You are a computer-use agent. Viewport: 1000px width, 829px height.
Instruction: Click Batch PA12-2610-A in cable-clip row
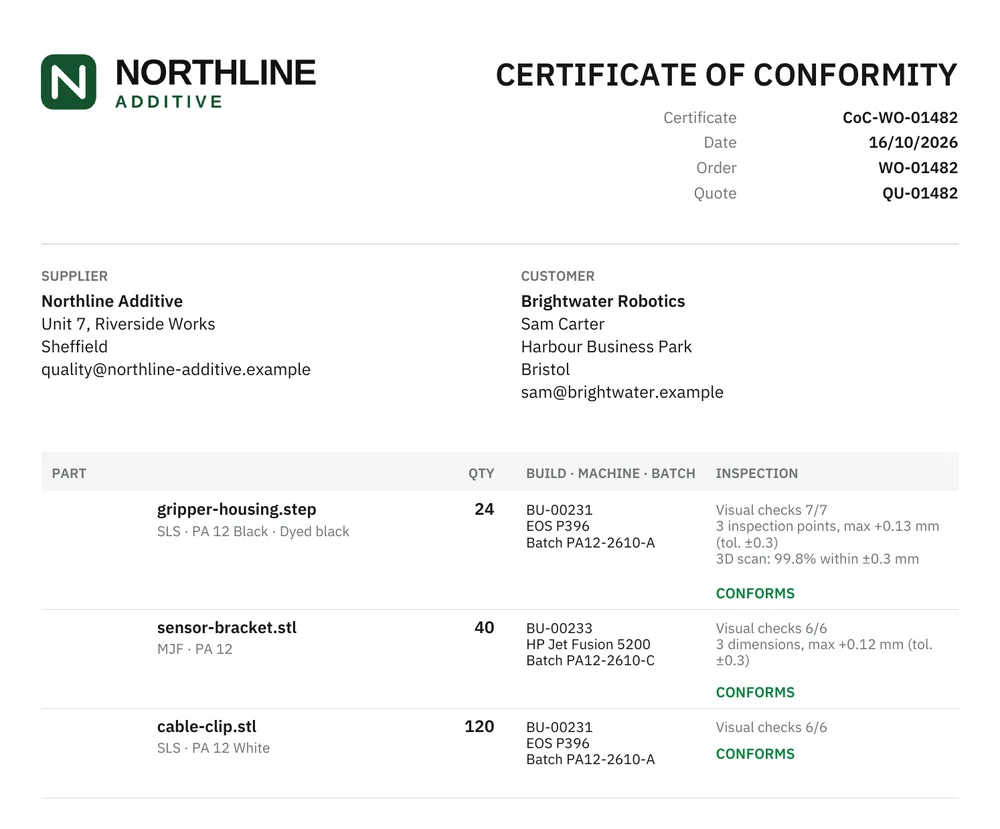click(x=591, y=759)
